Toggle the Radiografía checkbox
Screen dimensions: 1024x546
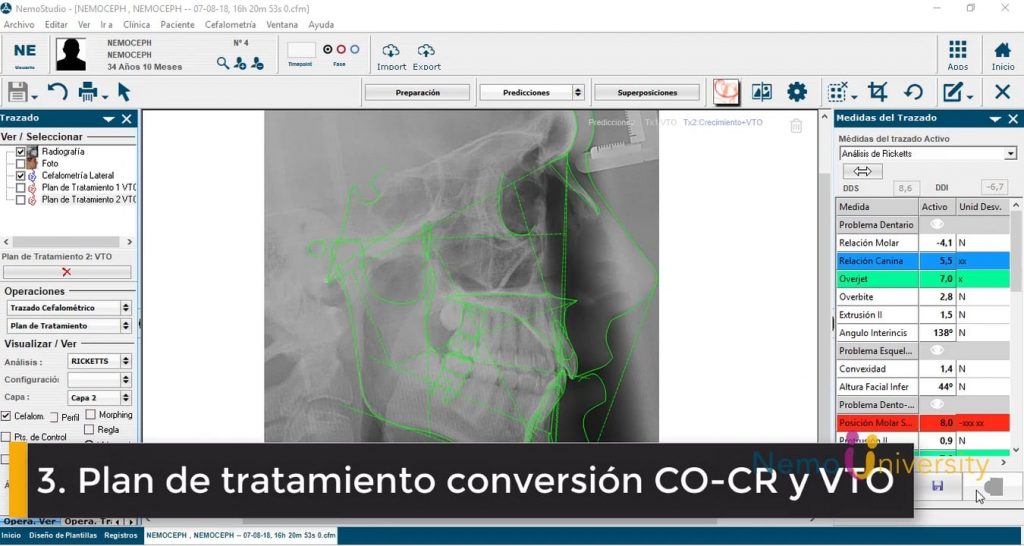click(x=20, y=152)
